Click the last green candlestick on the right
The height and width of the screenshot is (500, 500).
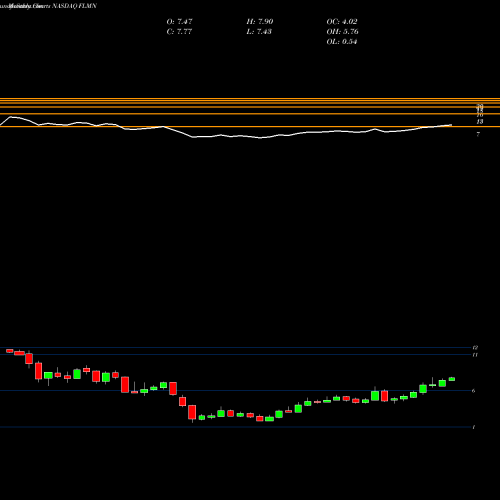point(452,379)
